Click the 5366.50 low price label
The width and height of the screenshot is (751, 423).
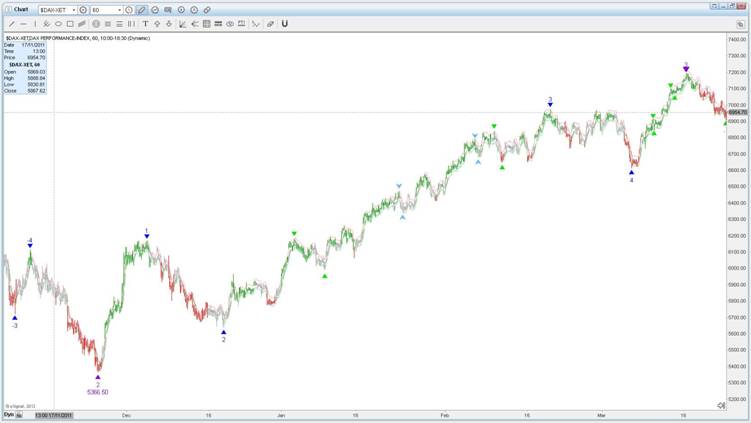point(97,392)
